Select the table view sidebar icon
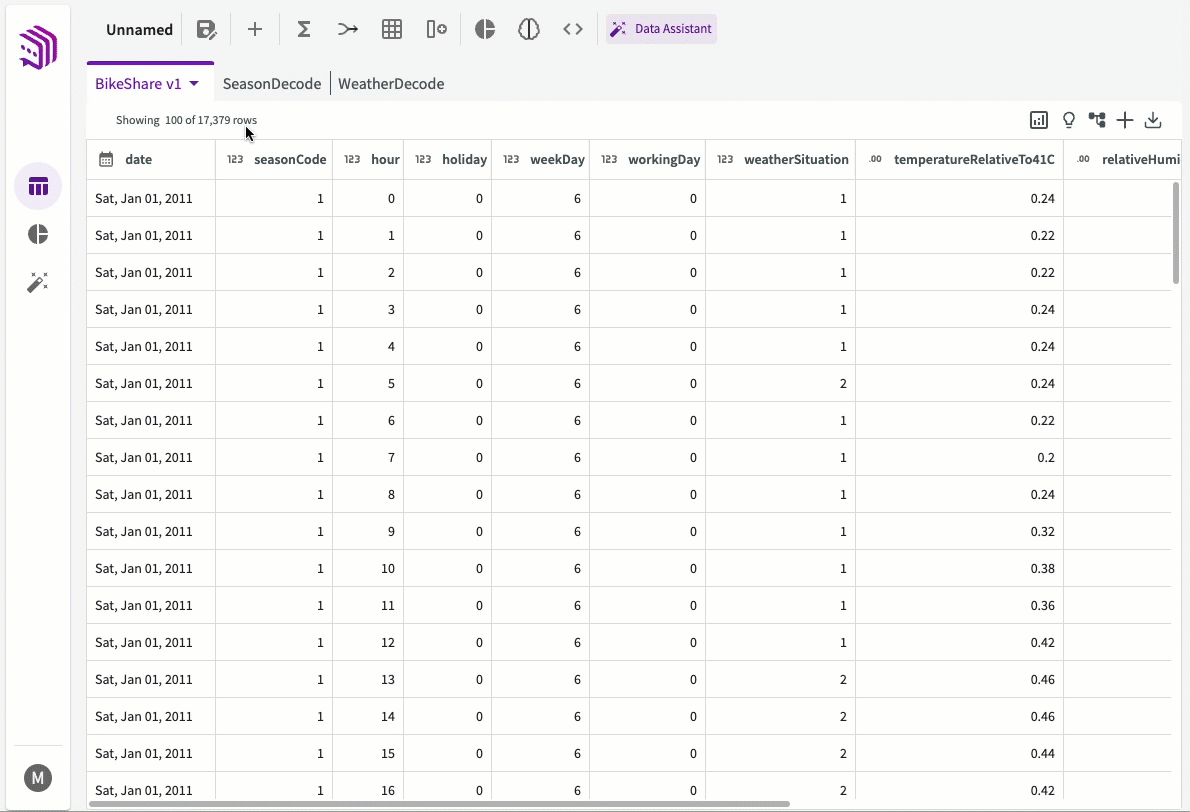This screenshot has height=812, width=1190. click(x=38, y=186)
